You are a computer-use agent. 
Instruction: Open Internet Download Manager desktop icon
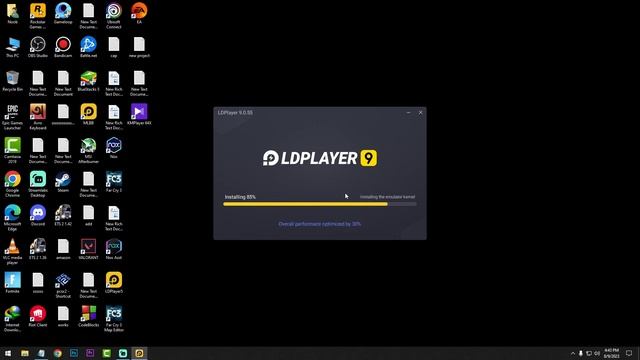[12, 319]
